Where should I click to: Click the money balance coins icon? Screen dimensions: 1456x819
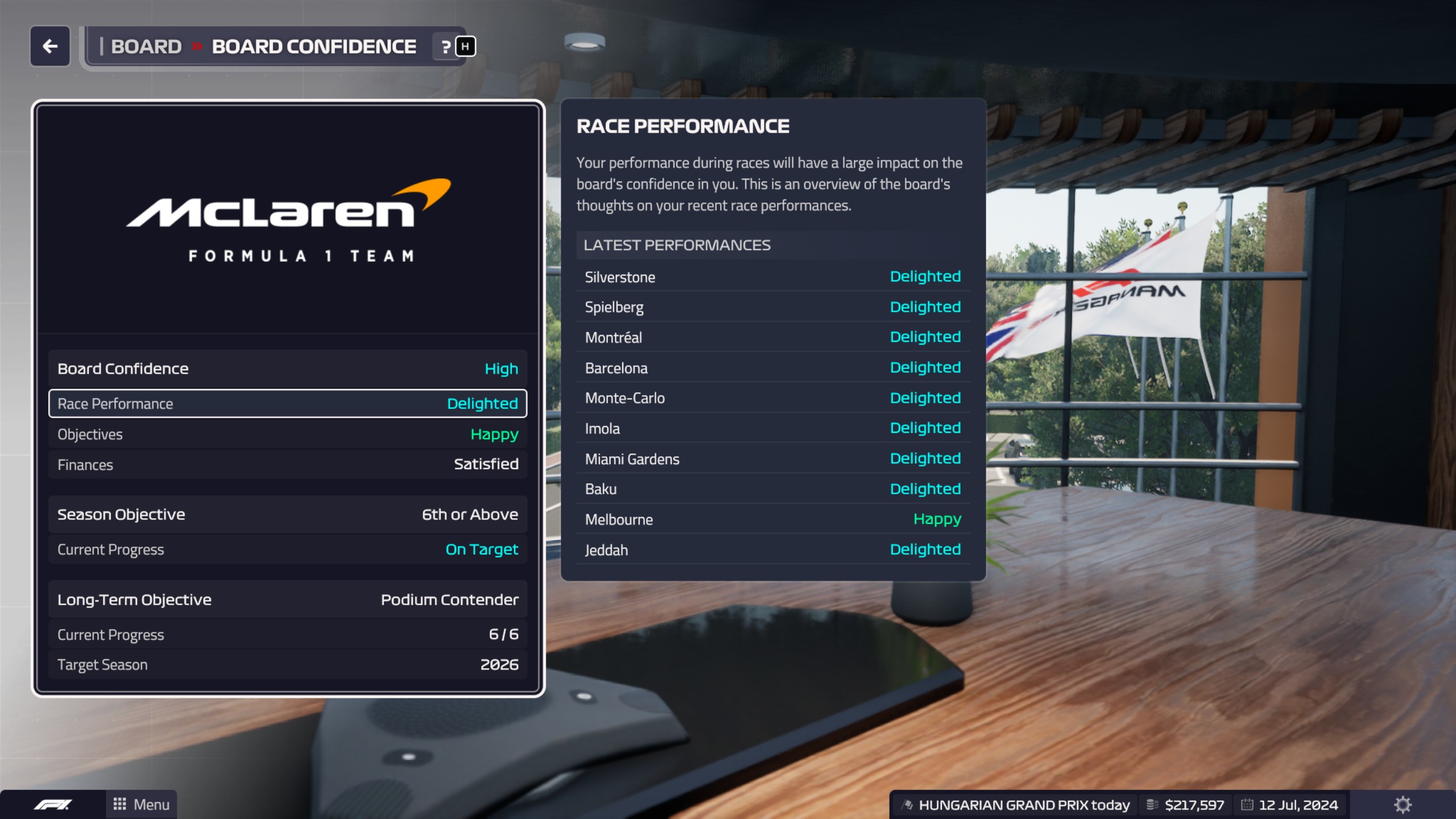tap(1152, 804)
